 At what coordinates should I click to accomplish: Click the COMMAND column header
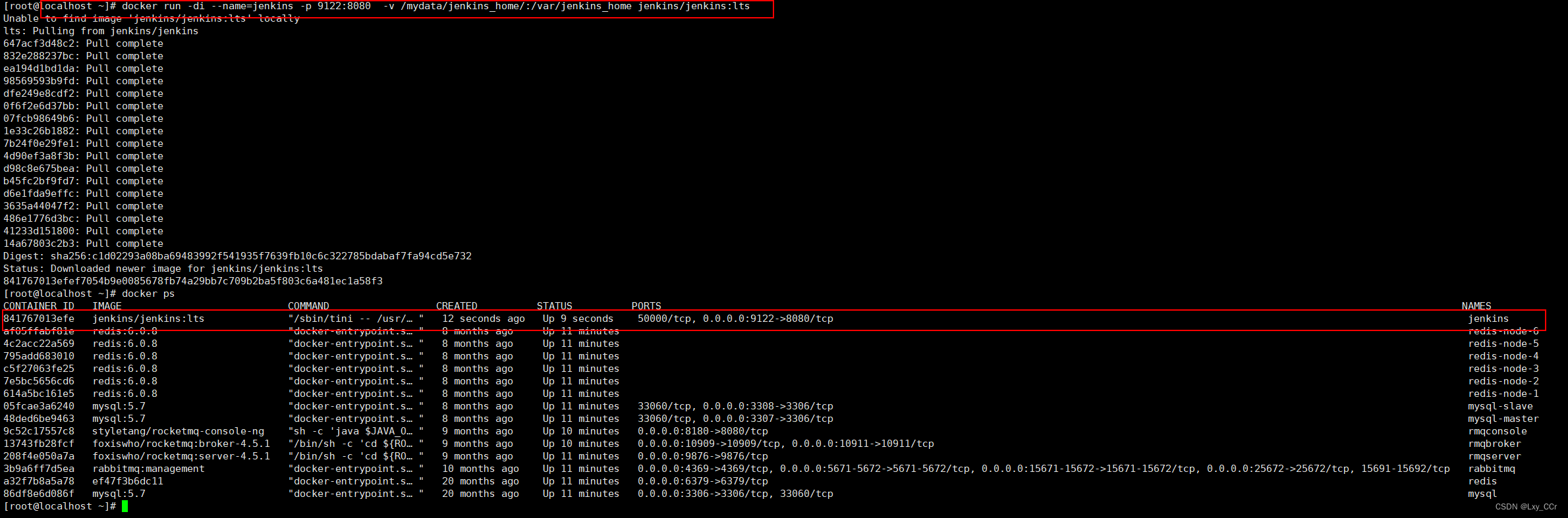308,306
